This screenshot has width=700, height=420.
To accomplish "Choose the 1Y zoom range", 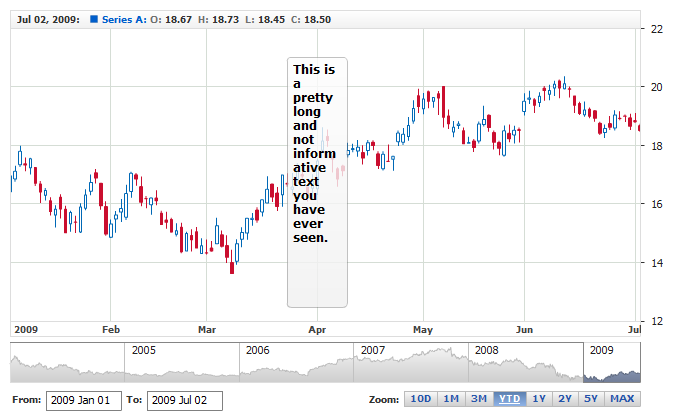I will 539,399.
